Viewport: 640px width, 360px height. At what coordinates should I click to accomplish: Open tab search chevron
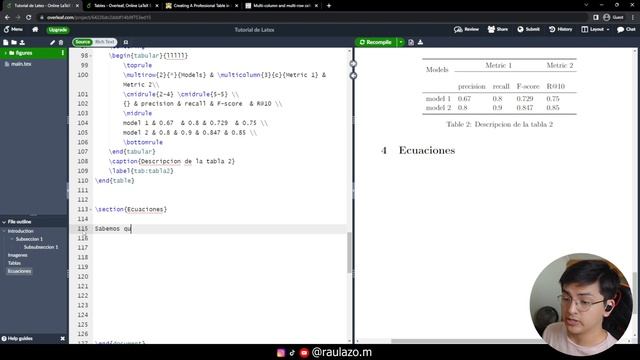(586, 5)
